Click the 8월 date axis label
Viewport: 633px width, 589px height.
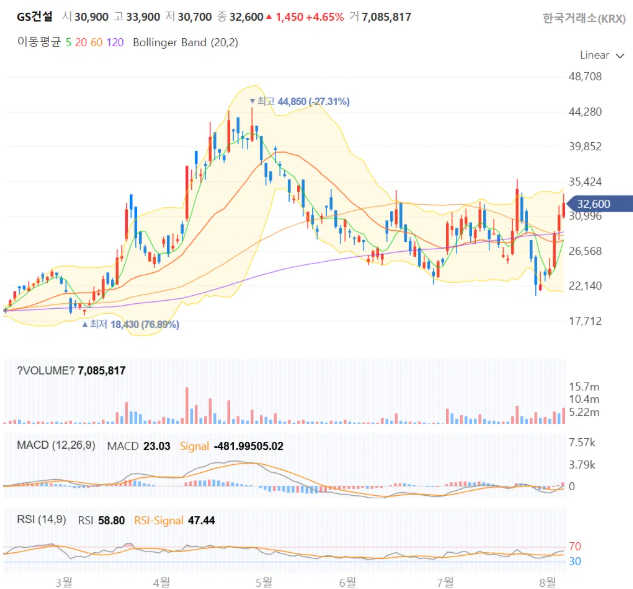point(548,582)
